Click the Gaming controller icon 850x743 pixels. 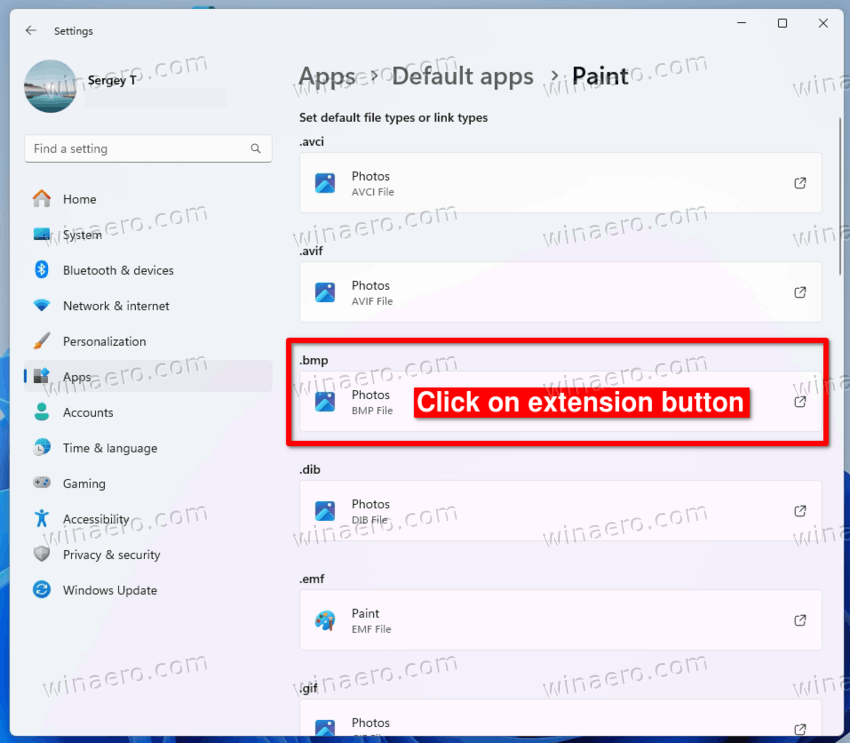click(x=42, y=482)
